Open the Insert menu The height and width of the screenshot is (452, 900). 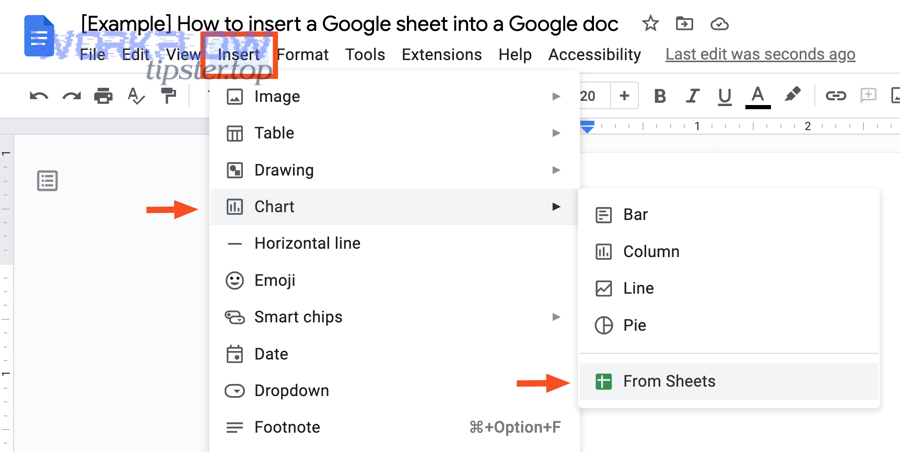(239, 55)
